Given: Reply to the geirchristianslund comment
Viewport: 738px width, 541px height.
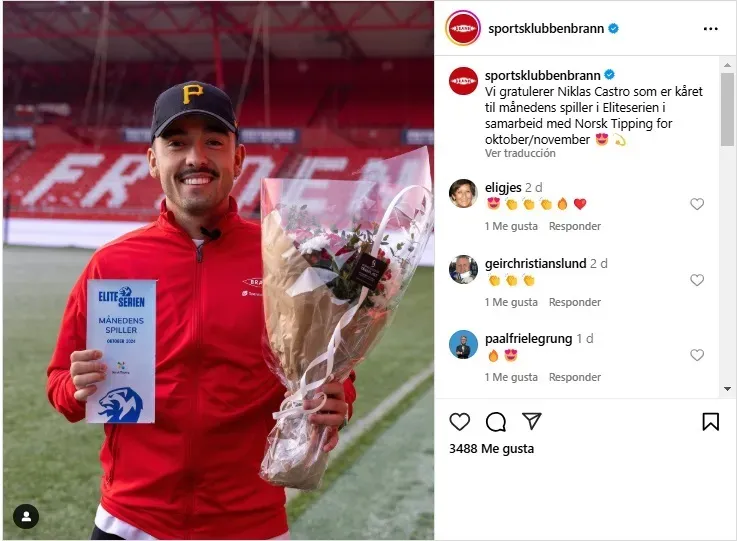Looking at the screenshot, I should pyautogui.click(x=575, y=302).
